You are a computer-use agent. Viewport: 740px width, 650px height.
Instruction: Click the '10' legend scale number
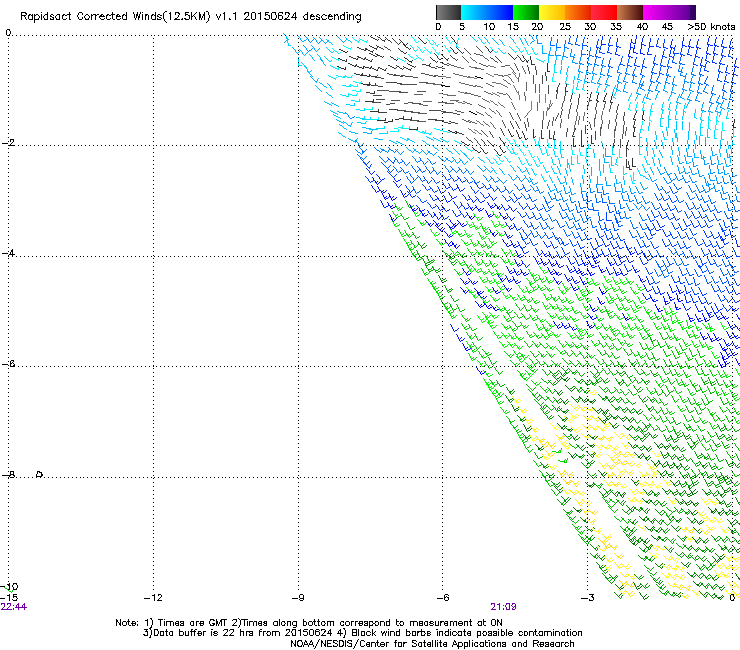click(489, 27)
